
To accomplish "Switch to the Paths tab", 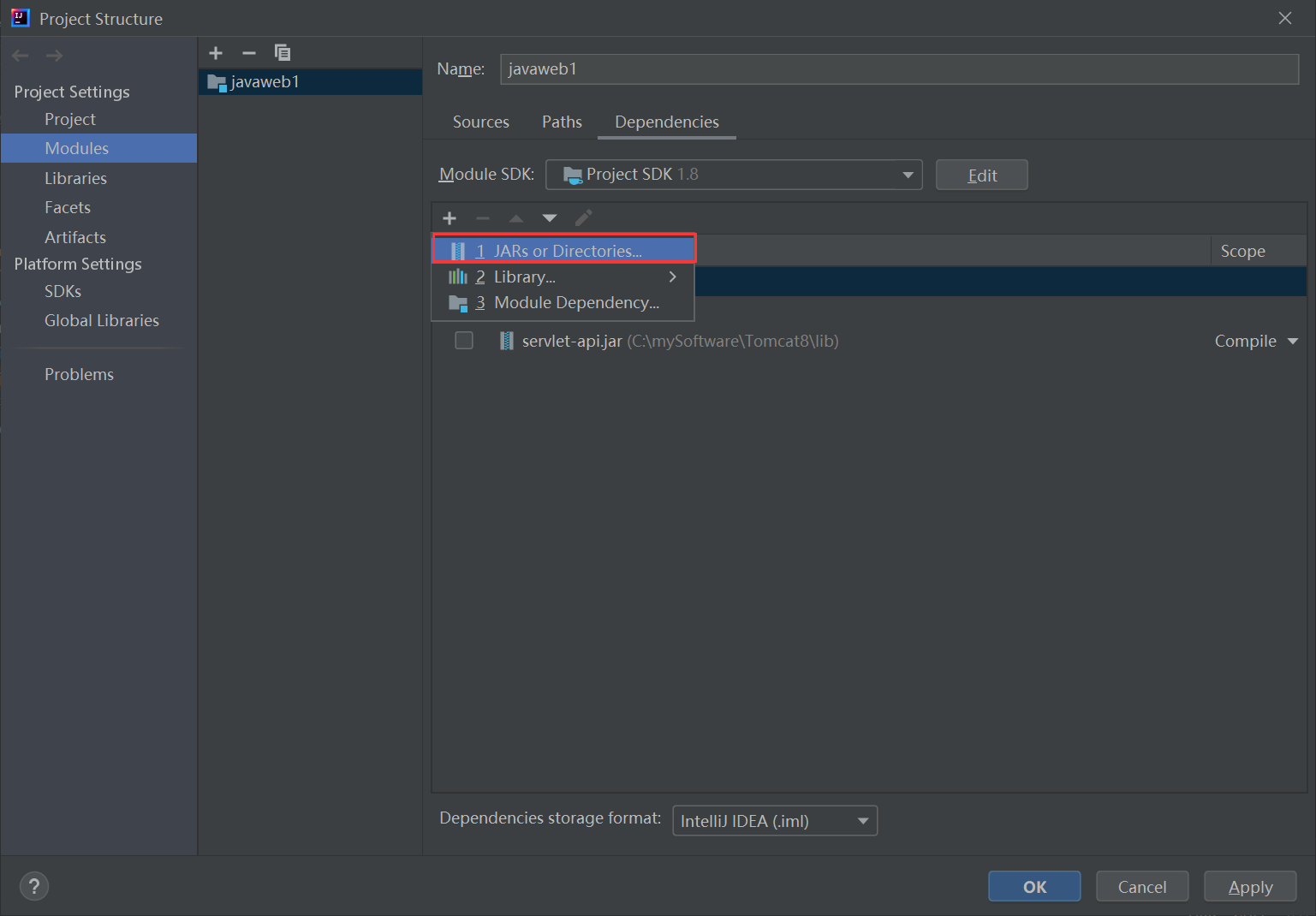I will click(x=562, y=122).
